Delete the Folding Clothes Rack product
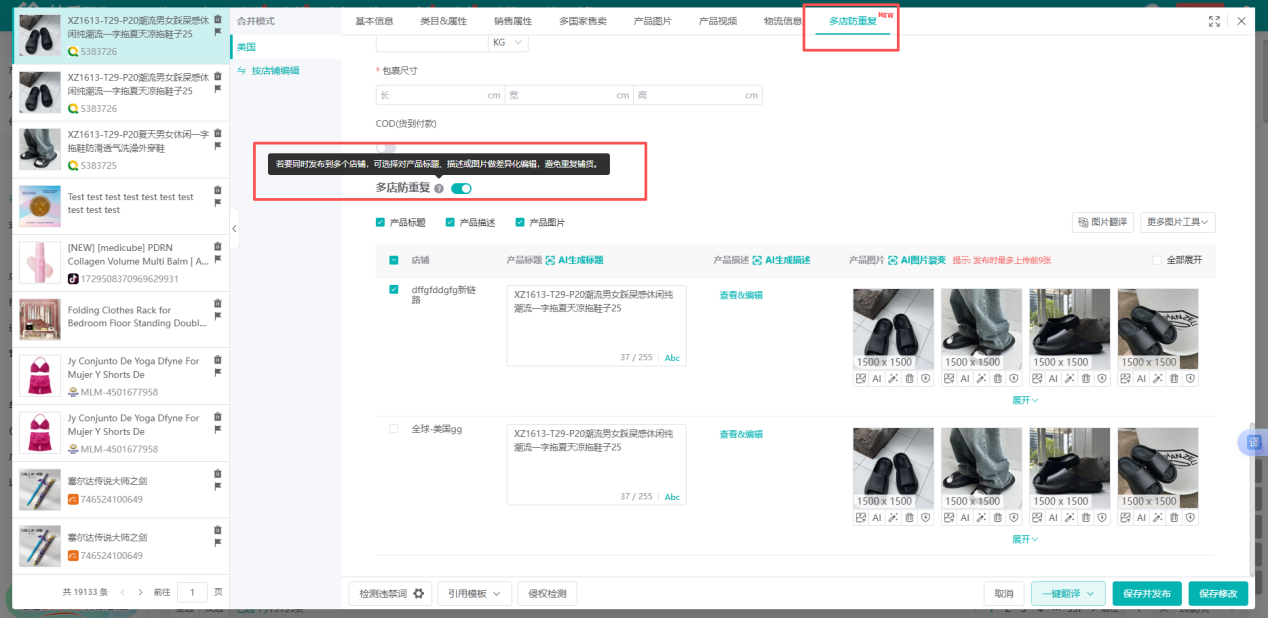1268x618 pixels. point(218,303)
